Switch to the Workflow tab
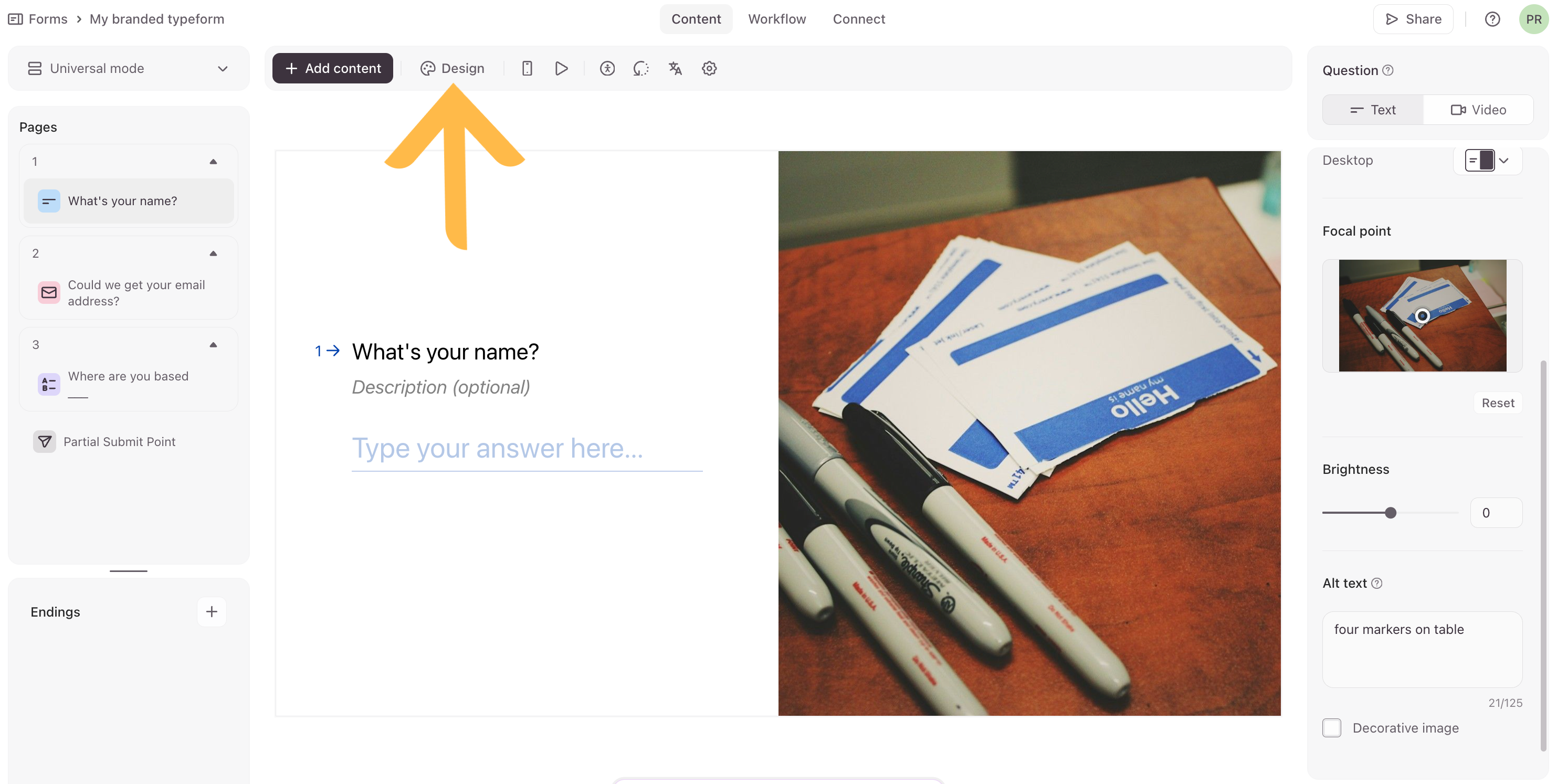 [777, 19]
